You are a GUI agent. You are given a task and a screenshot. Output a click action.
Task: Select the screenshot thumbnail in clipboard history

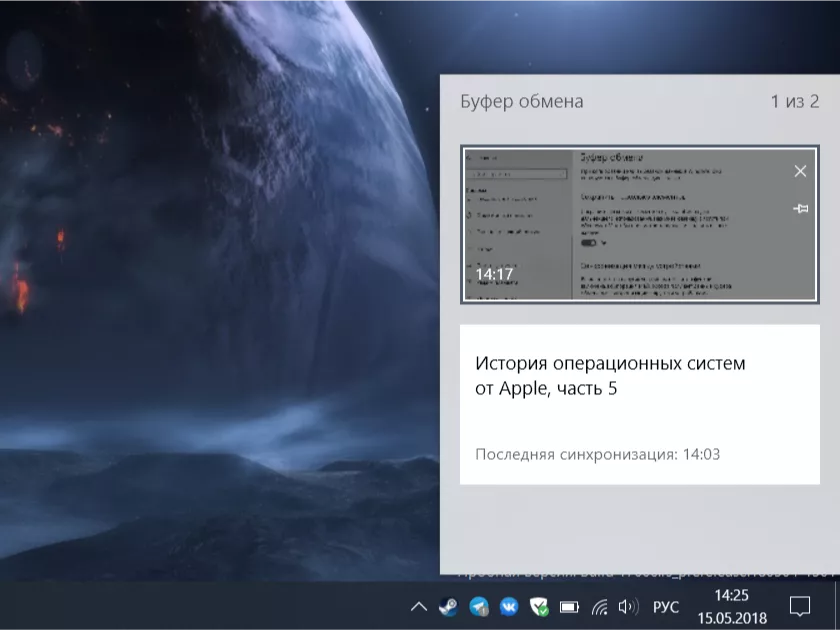(620, 225)
